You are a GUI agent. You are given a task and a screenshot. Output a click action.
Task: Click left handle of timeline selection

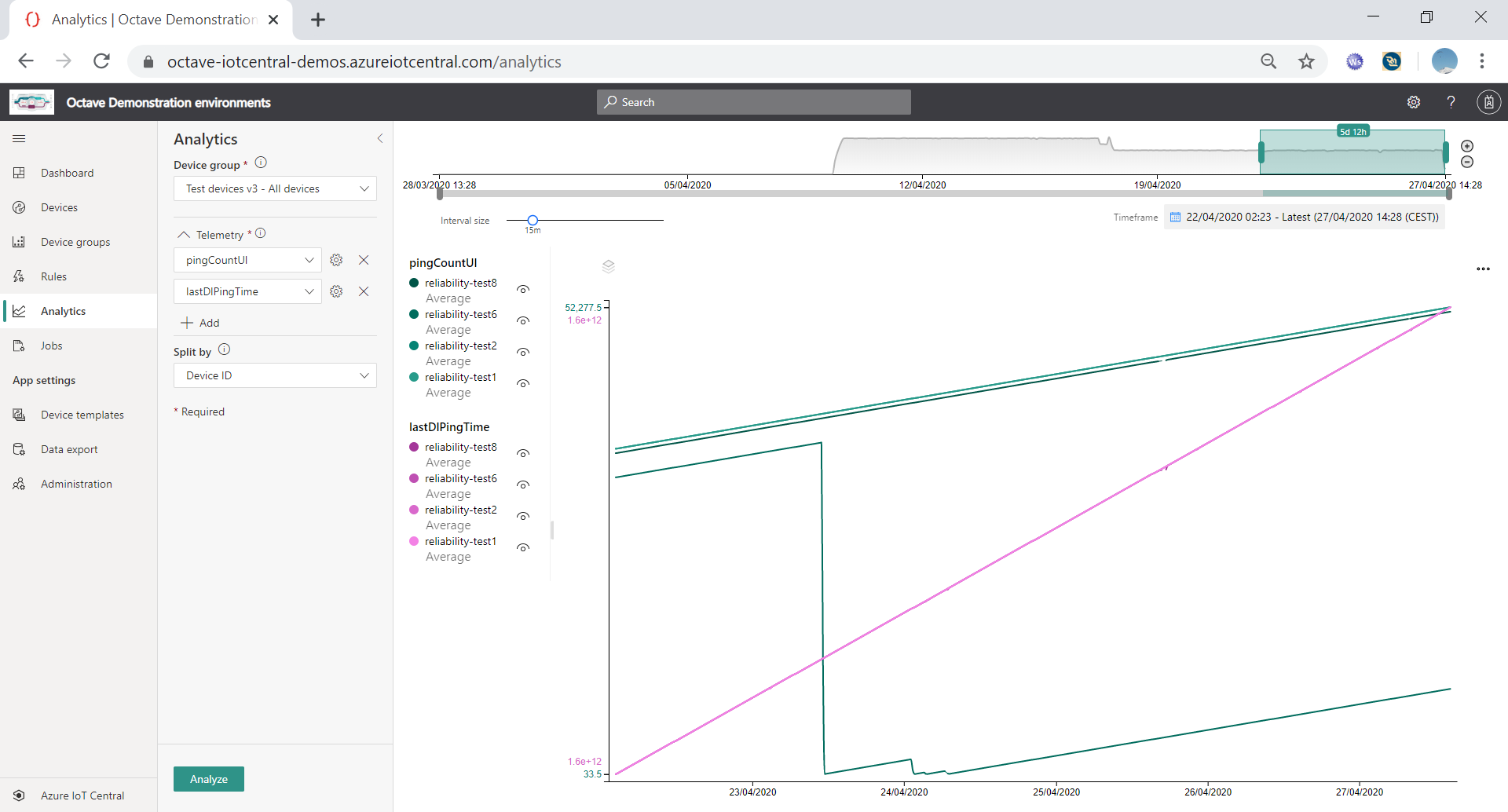tap(1261, 152)
